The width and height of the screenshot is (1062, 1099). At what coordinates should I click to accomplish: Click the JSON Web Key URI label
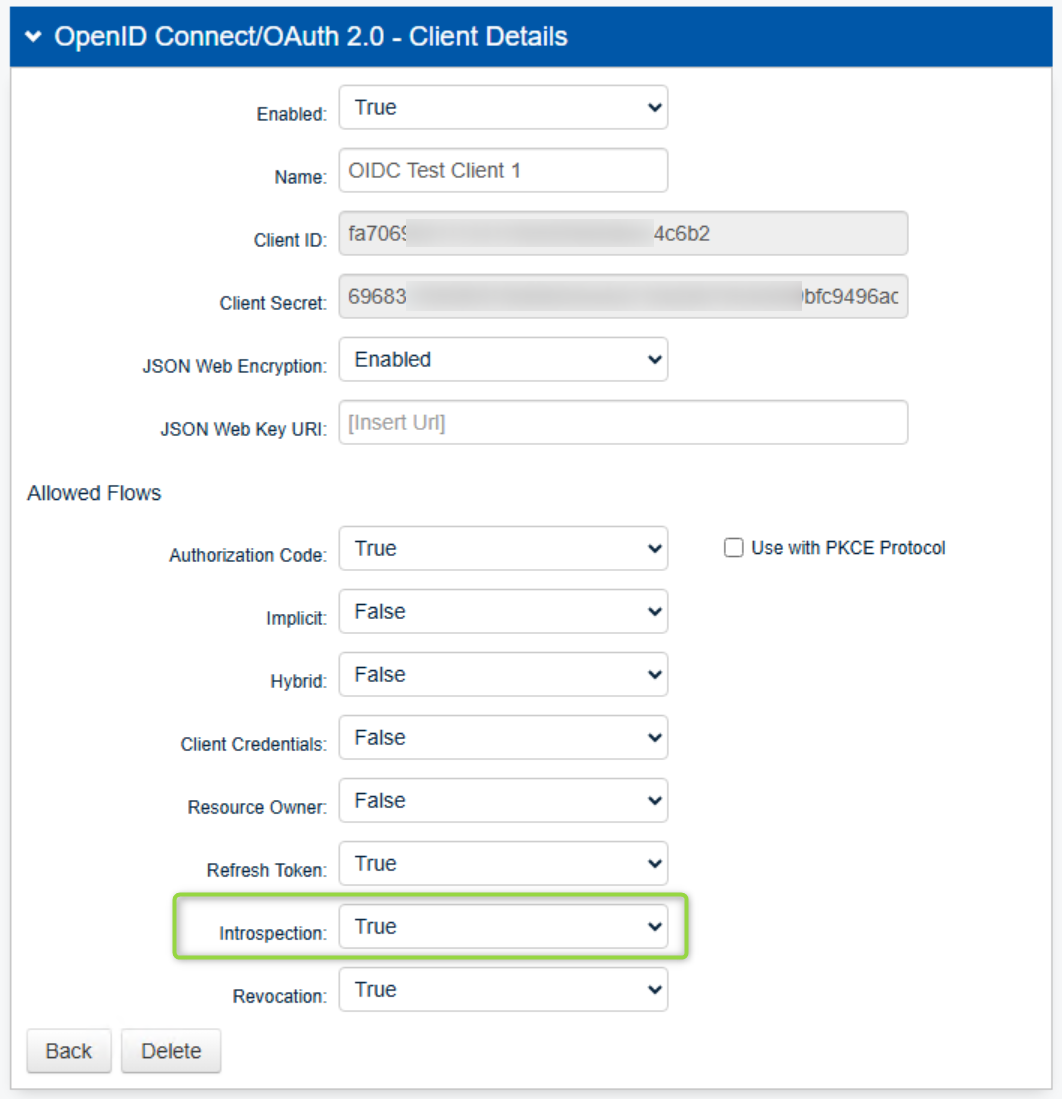[243, 429]
